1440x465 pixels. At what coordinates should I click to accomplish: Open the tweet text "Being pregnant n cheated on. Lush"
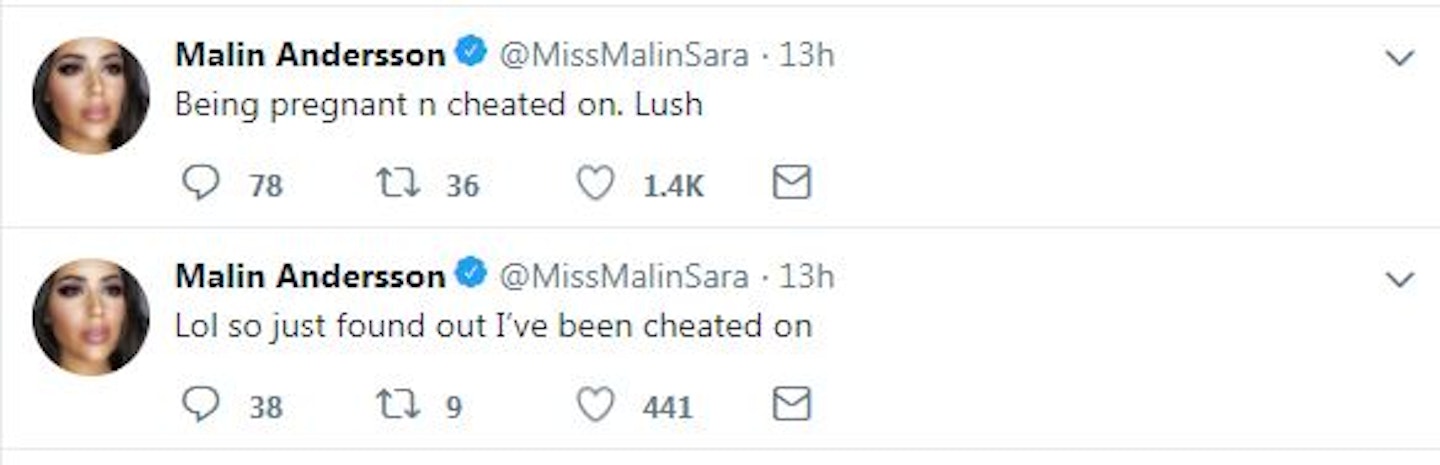tap(438, 105)
